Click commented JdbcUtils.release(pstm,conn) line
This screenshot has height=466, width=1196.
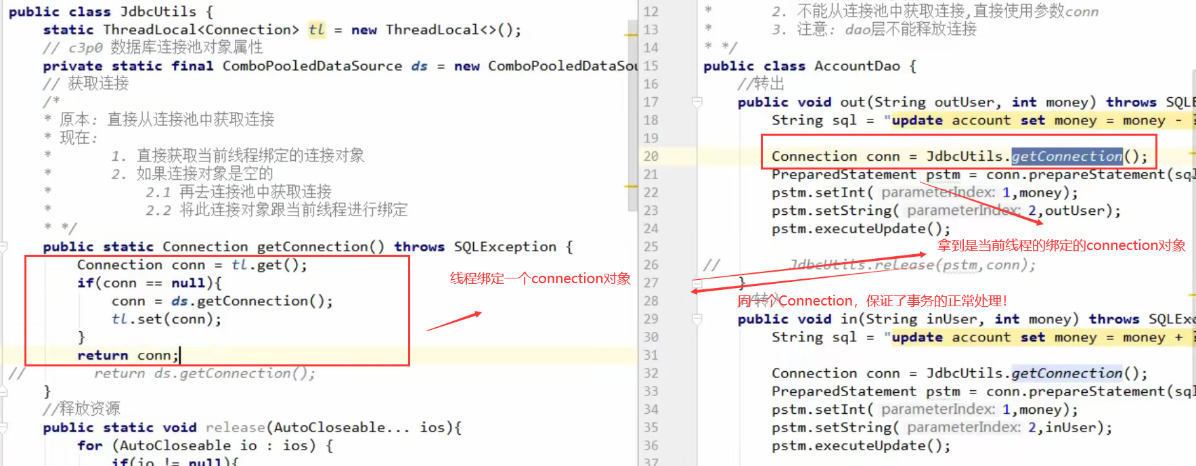click(x=913, y=265)
